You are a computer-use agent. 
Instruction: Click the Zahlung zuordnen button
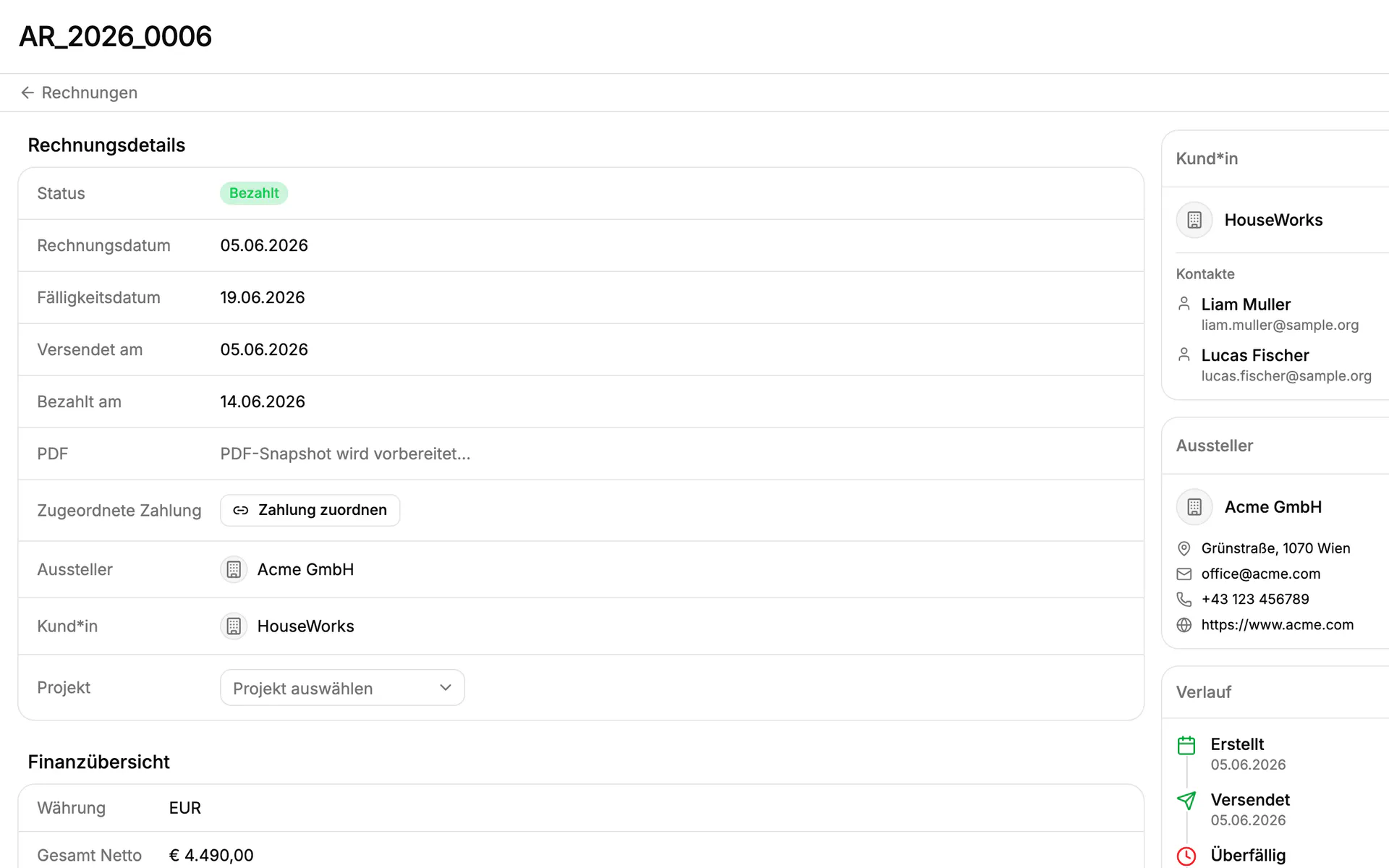click(310, 510)
